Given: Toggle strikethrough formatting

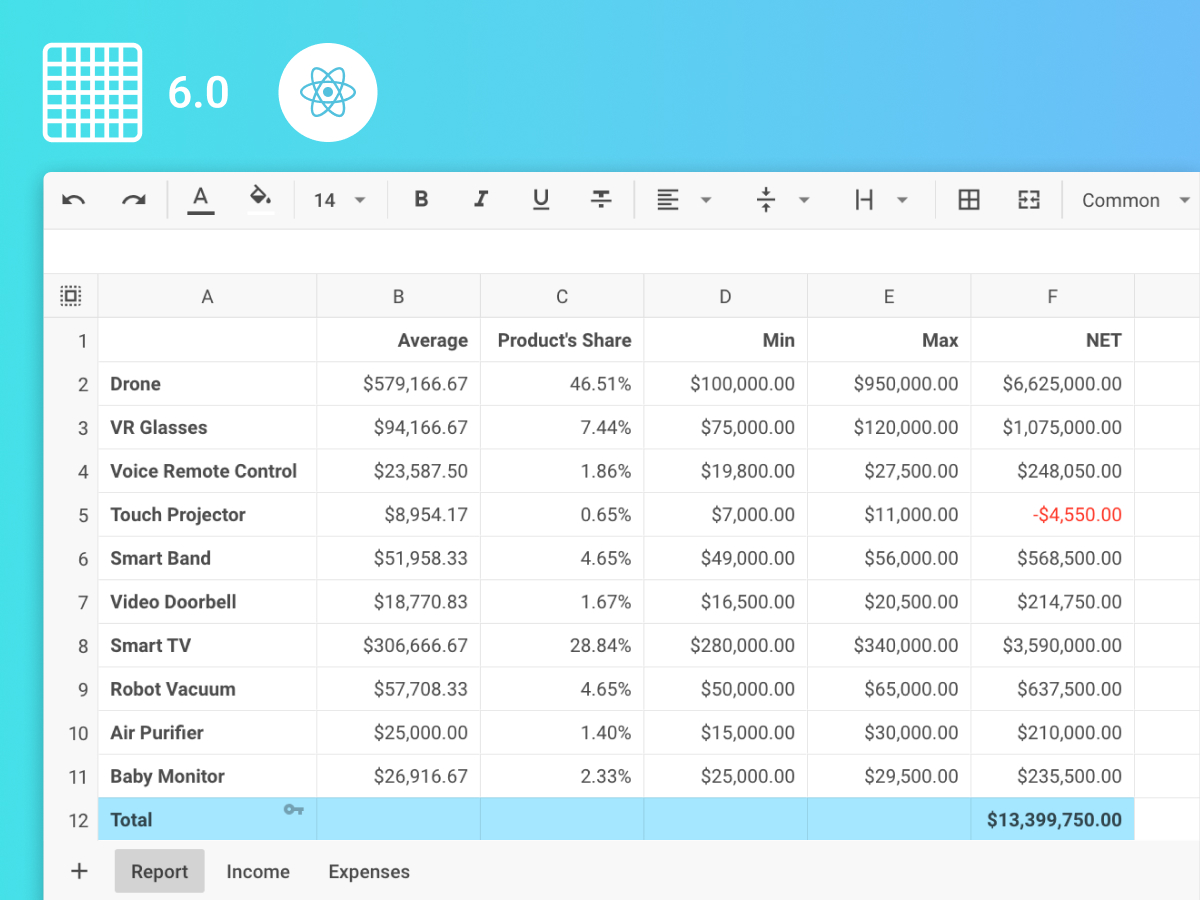Looking at the screenshot, I should click(601, 199).
